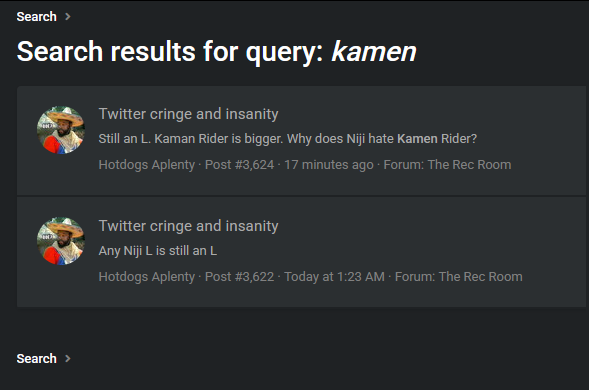Open the thread title of the second search result
The height and width of the screenshot is (390, 589).
pos(188,226)
